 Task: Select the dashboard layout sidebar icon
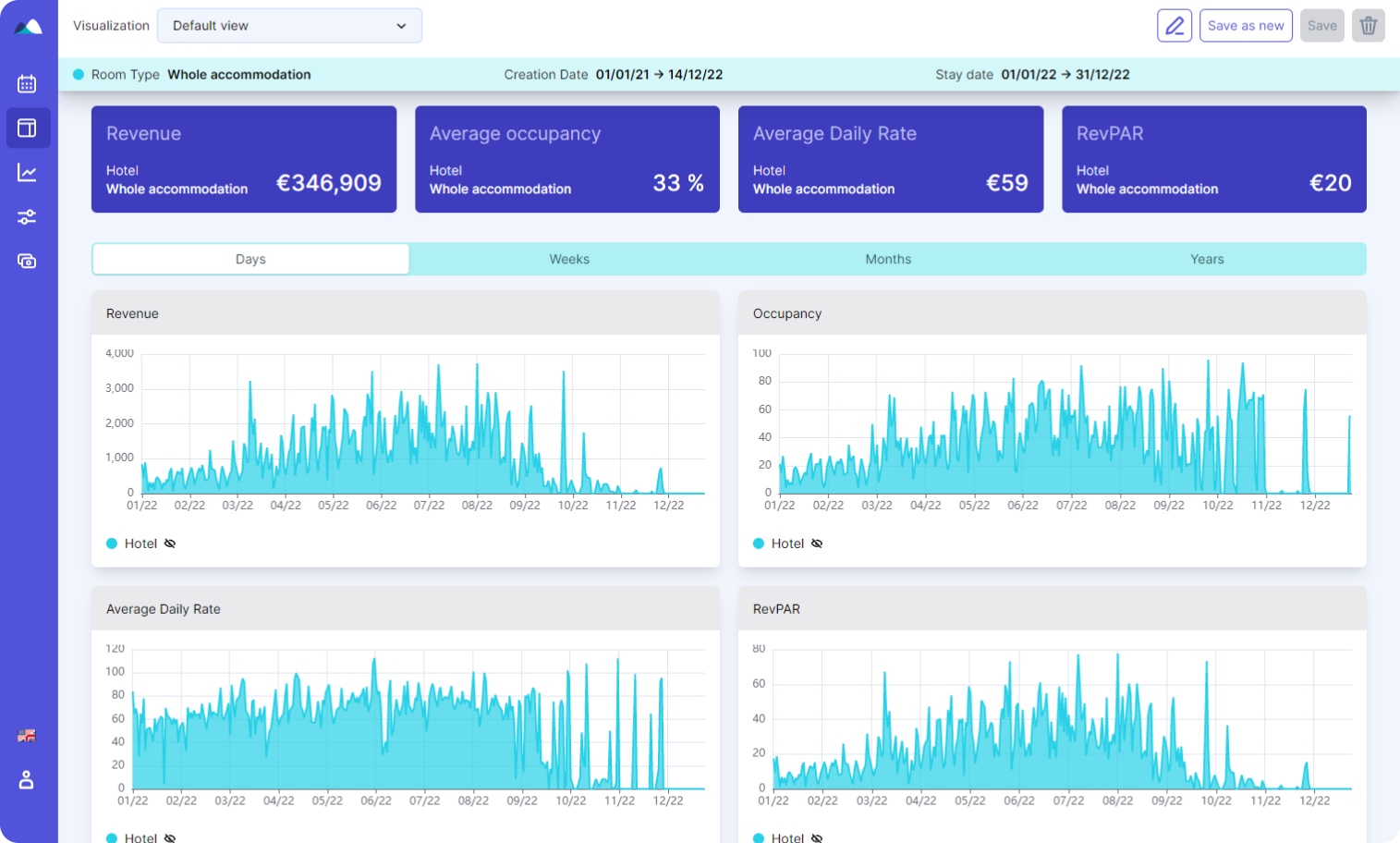(x=27, y=128)
